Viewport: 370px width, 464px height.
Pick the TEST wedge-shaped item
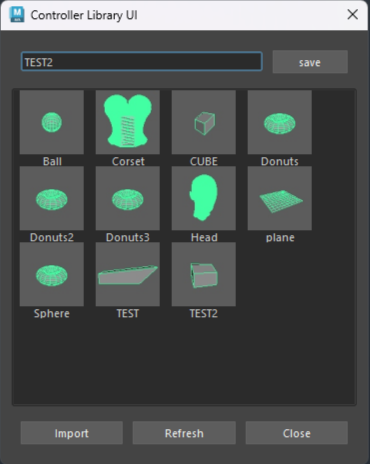128,274
